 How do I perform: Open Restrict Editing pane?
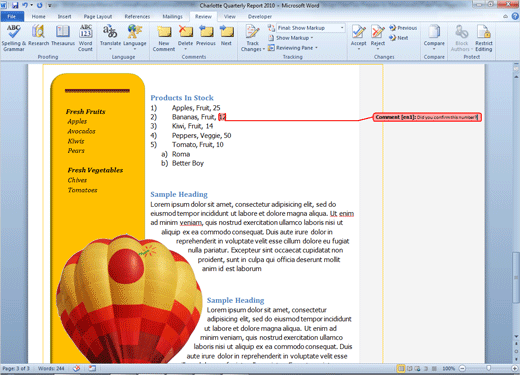pyautogui.click(x=484, y=38)
